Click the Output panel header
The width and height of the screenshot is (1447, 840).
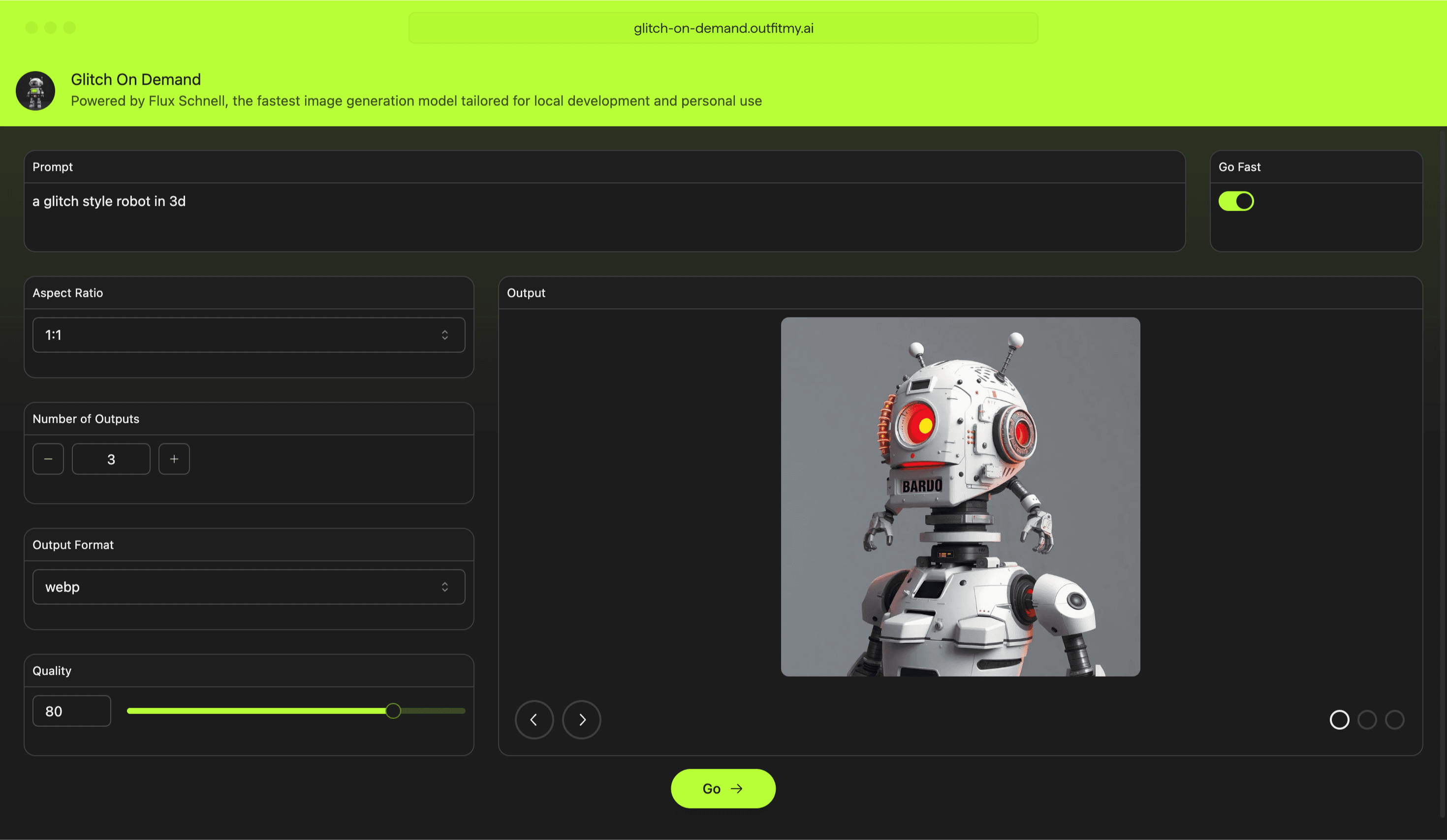(526, 293)
